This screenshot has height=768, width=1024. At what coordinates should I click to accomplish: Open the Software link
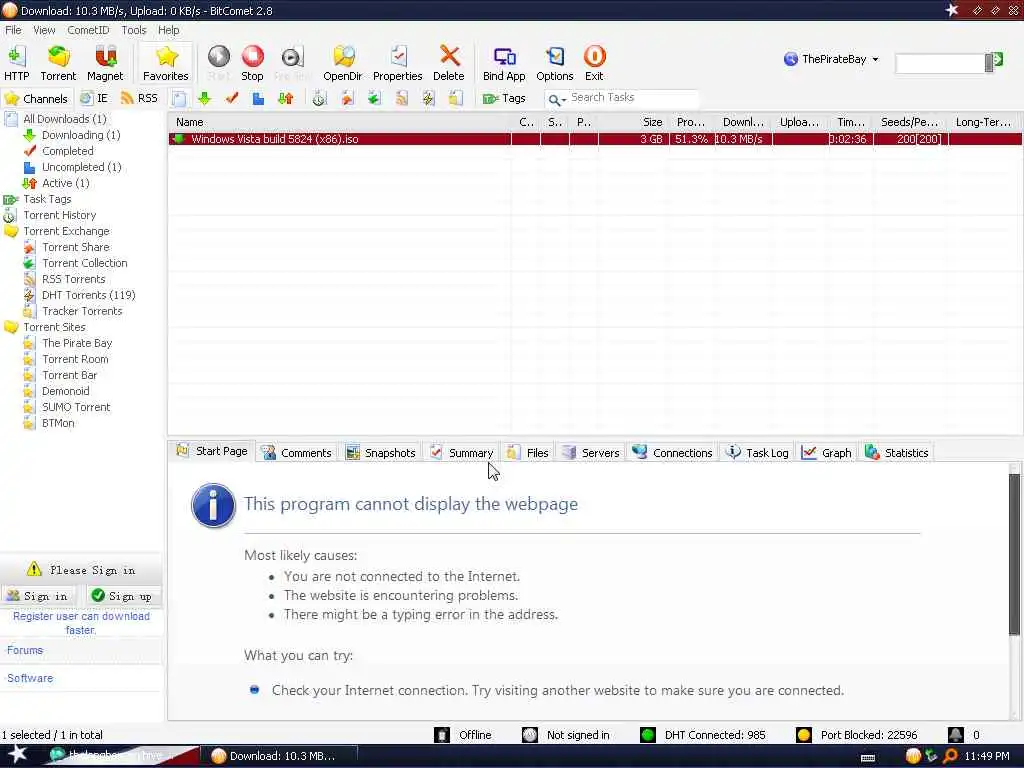(30, 678)
